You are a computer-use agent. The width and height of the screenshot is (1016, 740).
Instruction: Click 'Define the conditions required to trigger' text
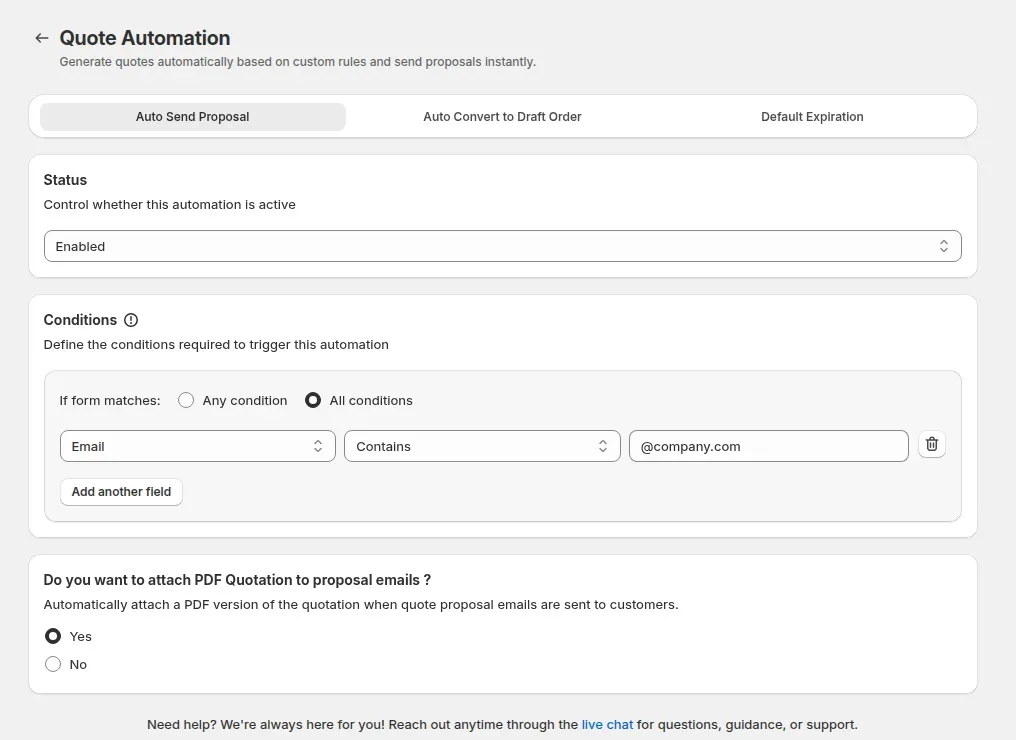click(216, 345)
